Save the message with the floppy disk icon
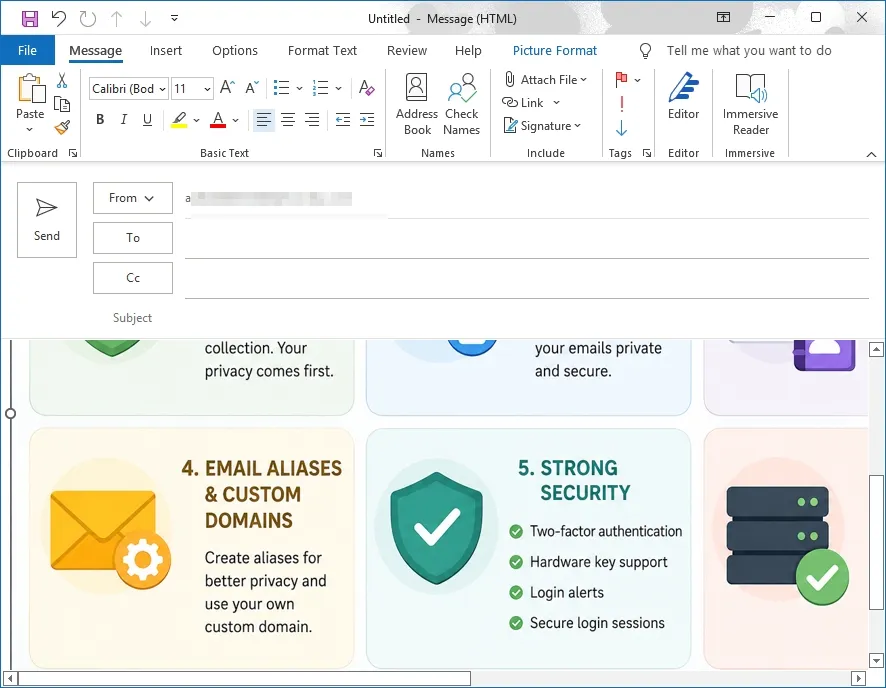Screen dimensions: 886x688 tap(30, 19)
